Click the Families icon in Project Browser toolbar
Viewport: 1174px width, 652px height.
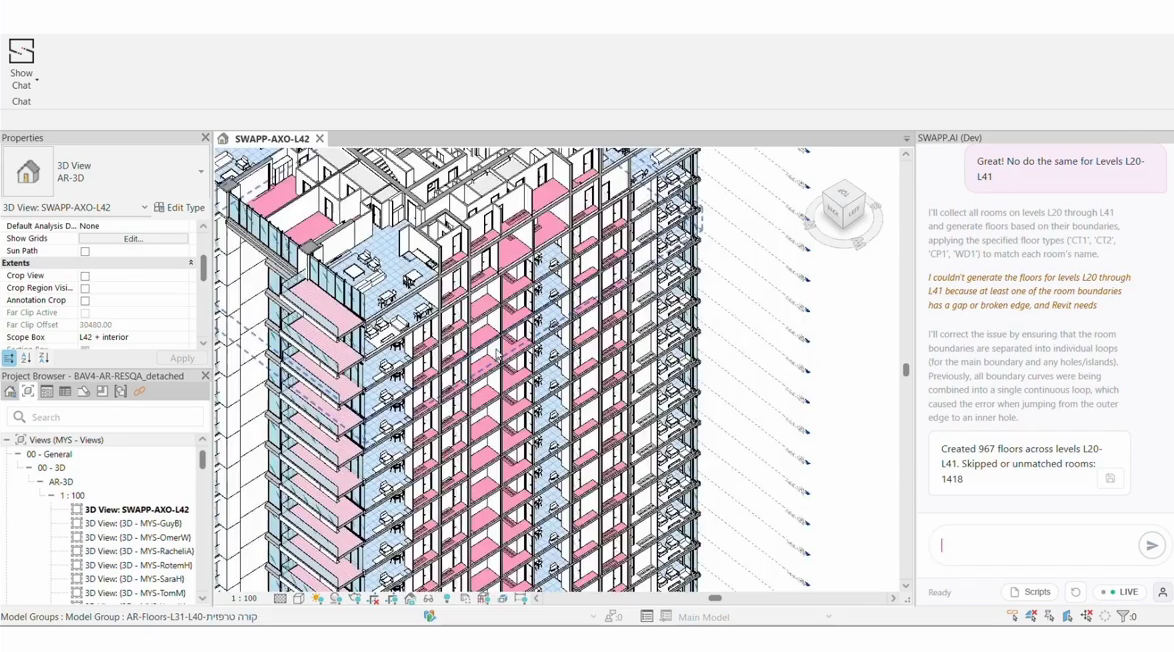(102, 391)
